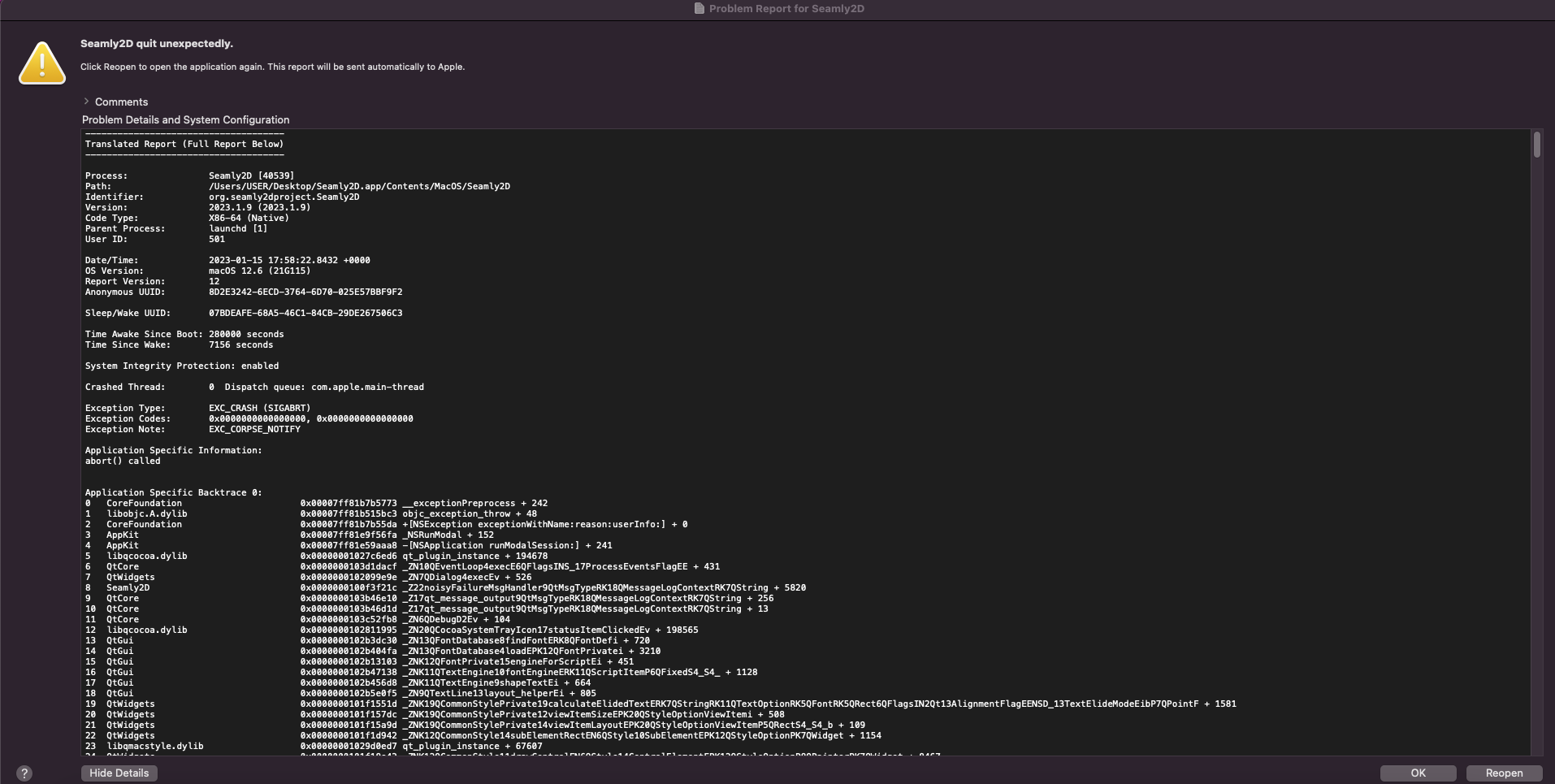Viewport: 1555px width, 784px height.
Task: Click the yellow warning triangle icon
Action: pos(42,63)
